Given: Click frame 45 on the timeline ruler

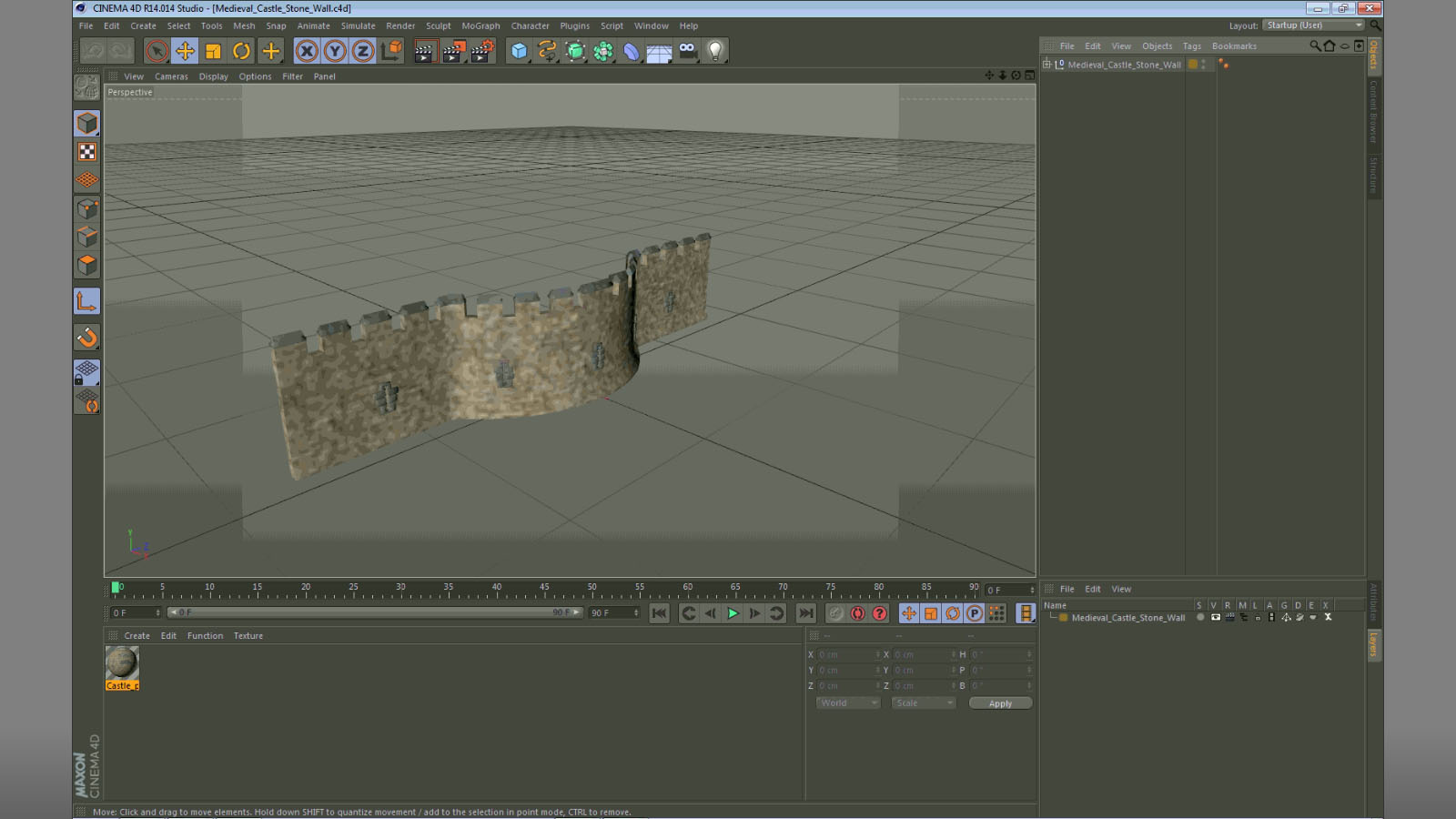Looking at the screenshot, I should click(544, 589).
